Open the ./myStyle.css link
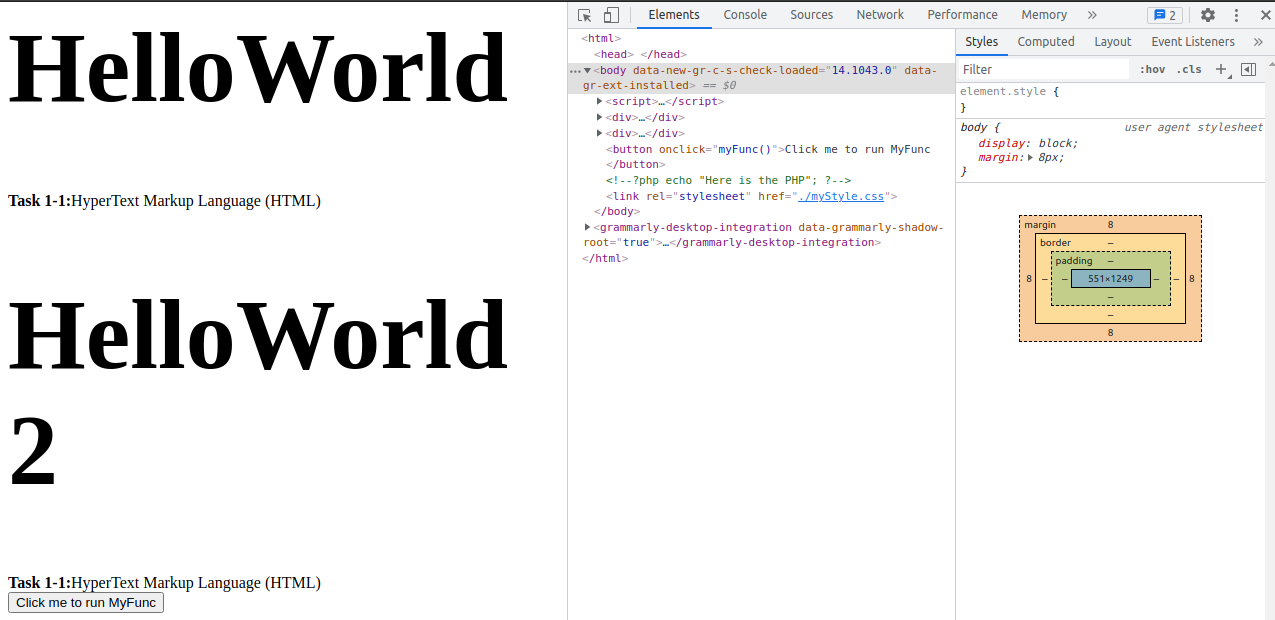This screenshot has width=1275, height=620. tap(843, 196)
